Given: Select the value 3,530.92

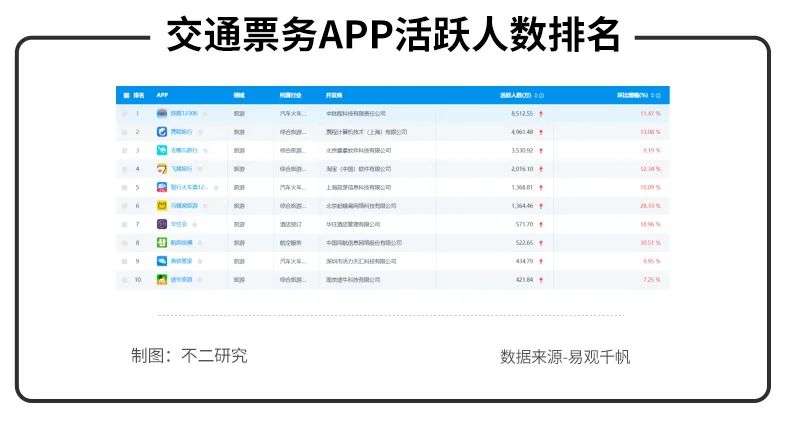Looking at the screenshot, I should pyautogui.click(x=522, y=150).
